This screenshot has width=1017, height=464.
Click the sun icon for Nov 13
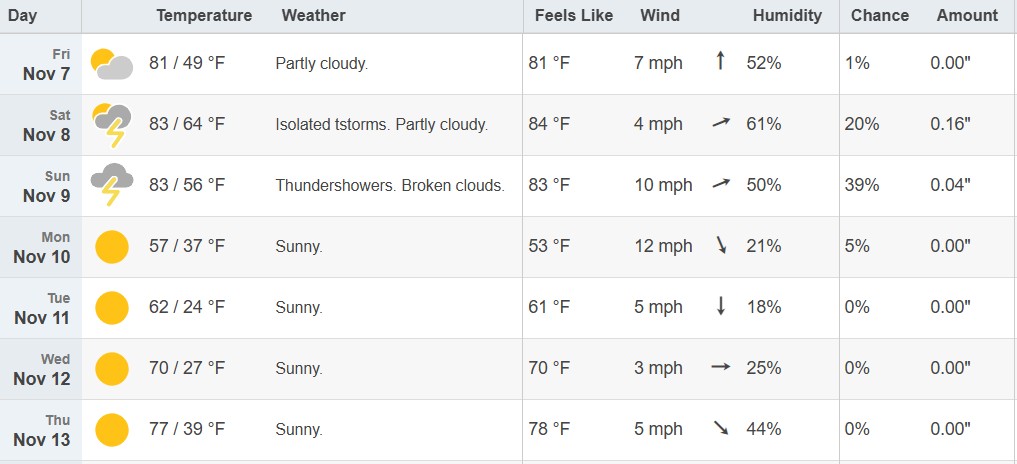point(112,429)
